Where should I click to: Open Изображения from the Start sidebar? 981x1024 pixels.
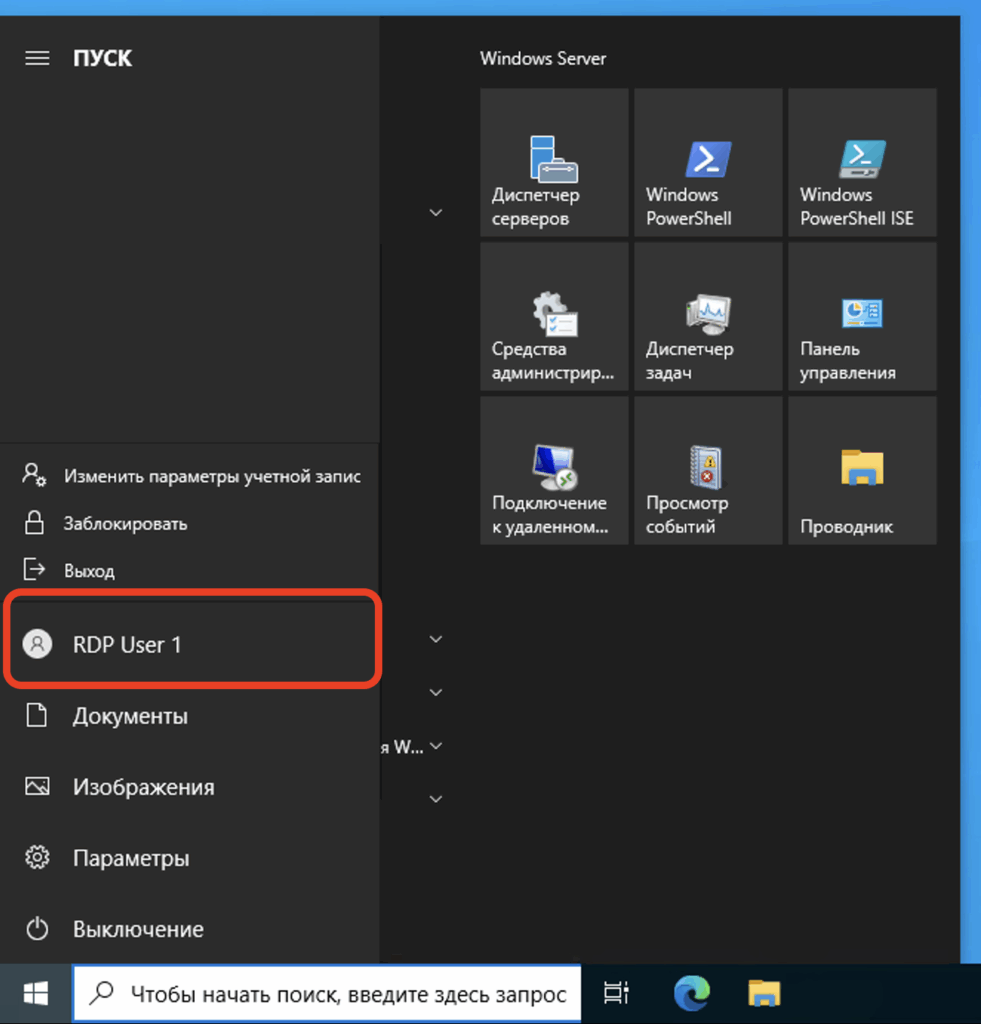(x=189, y=787)
